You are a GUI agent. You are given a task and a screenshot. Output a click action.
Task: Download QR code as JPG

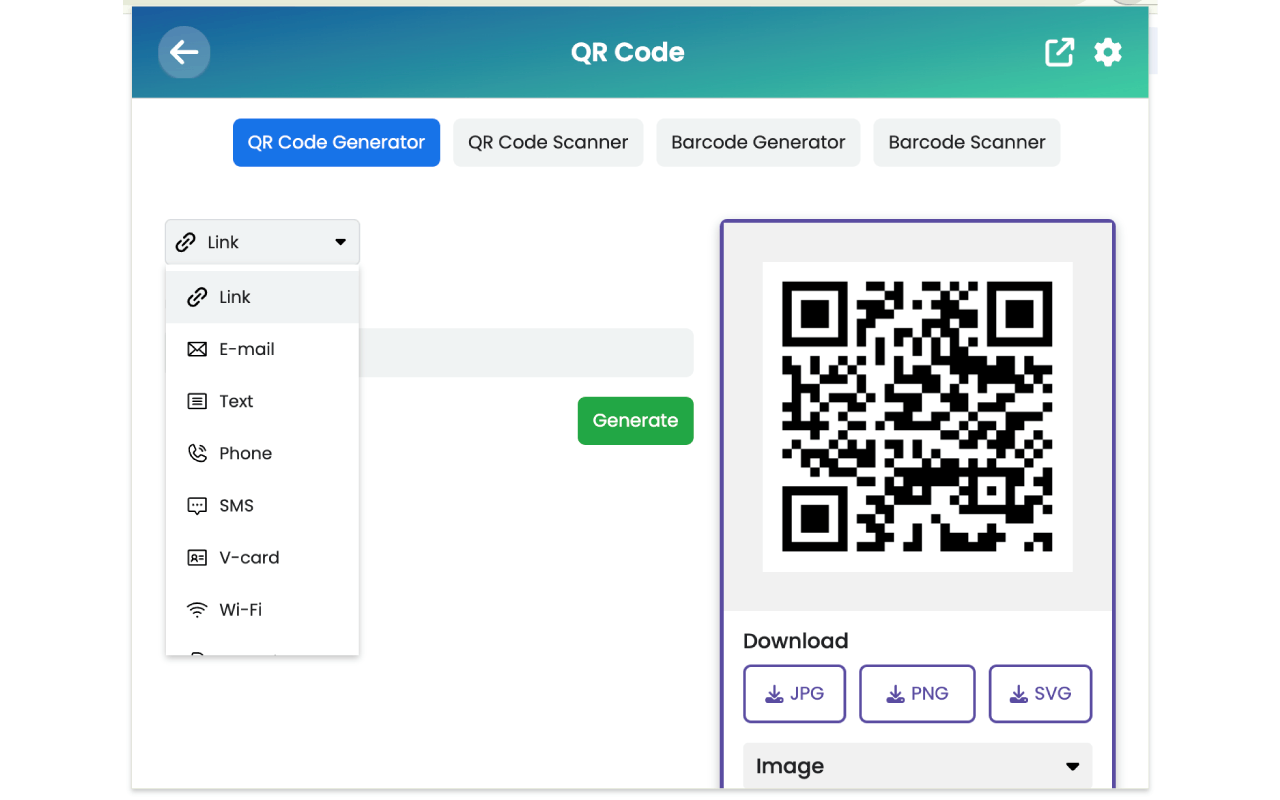[x=794, y=693]
